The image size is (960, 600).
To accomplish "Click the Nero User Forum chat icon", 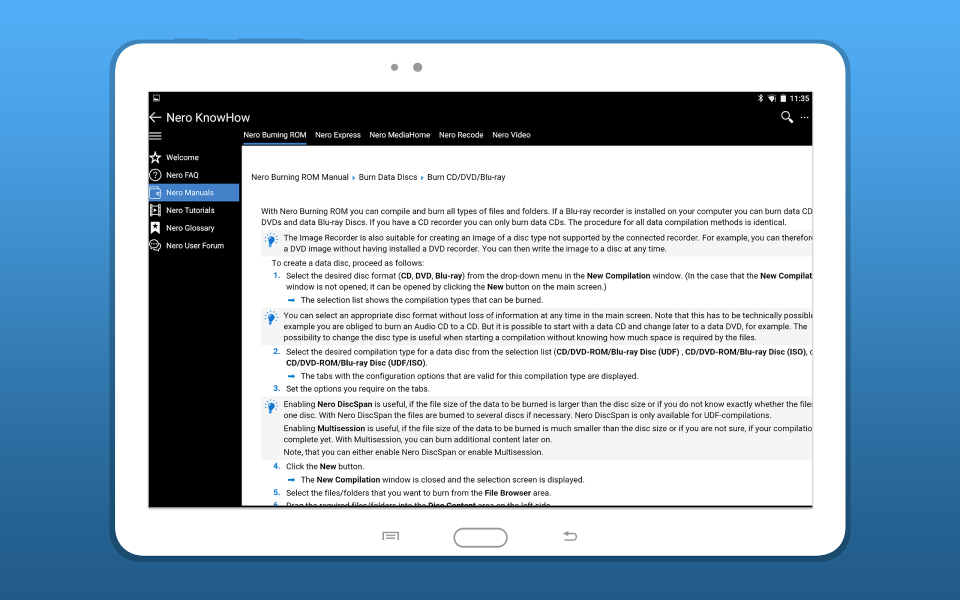I will 155,245.
